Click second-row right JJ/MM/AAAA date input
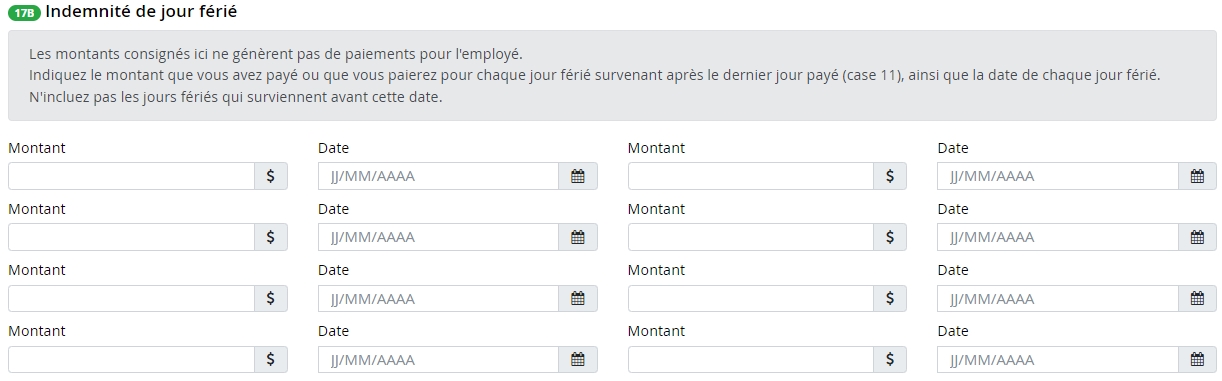1222x381 pixels. coord(1058,237)
